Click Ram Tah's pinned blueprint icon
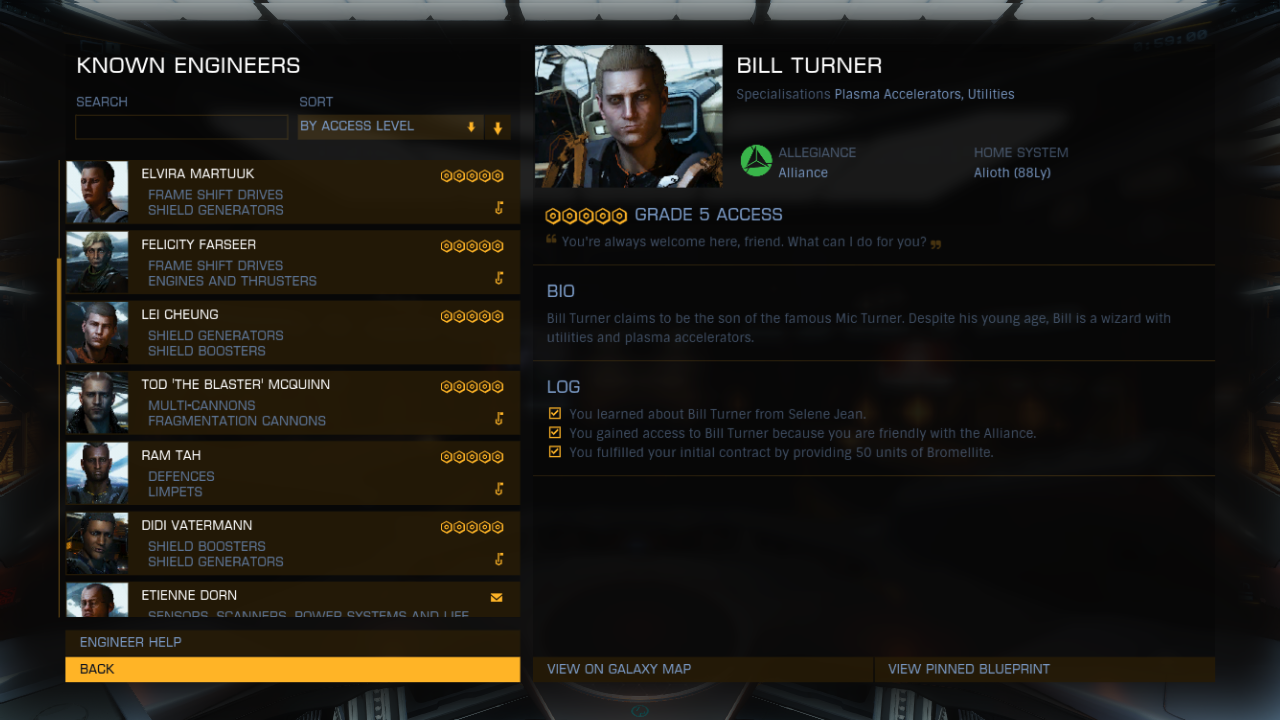Screen dimensions: 1280x720 click(499, 489)
